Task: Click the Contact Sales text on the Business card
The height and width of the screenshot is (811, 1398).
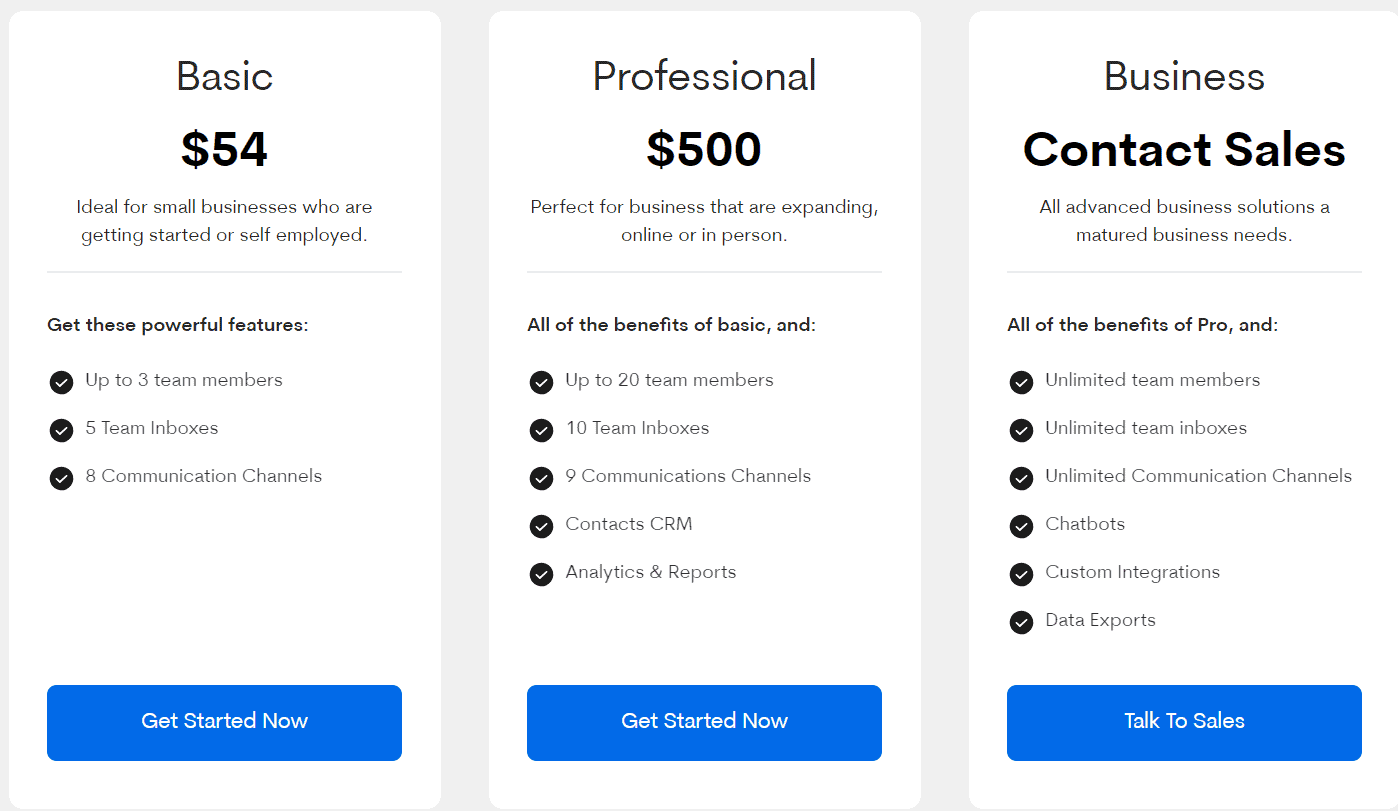Action: click(1184, 150)
